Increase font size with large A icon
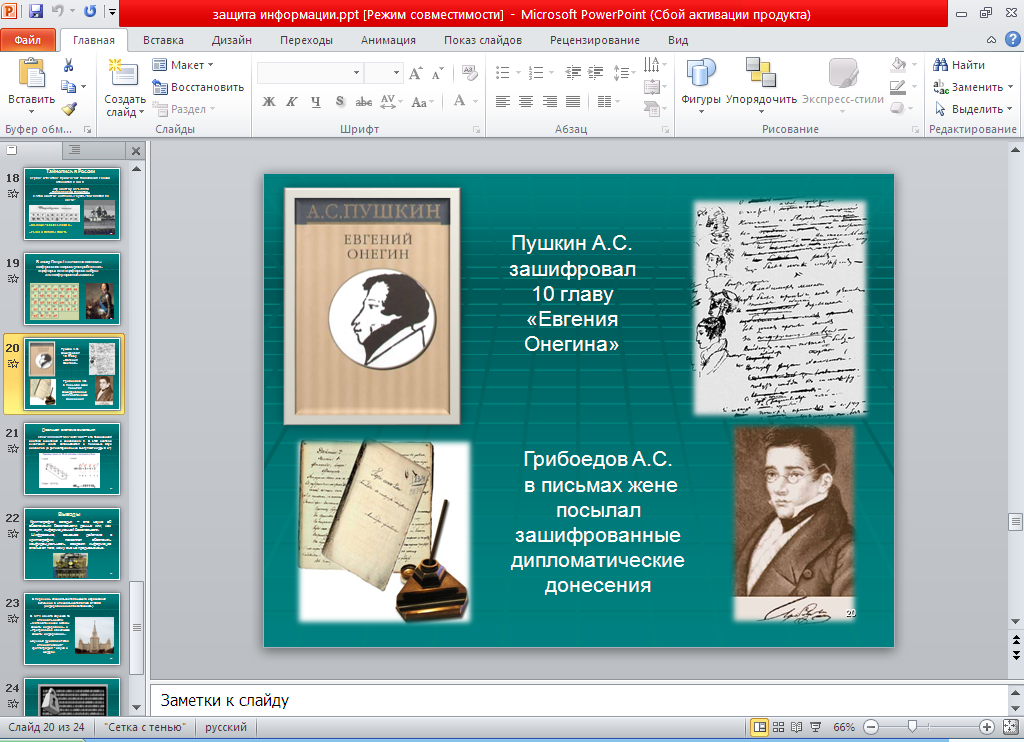 coord(415,73)
